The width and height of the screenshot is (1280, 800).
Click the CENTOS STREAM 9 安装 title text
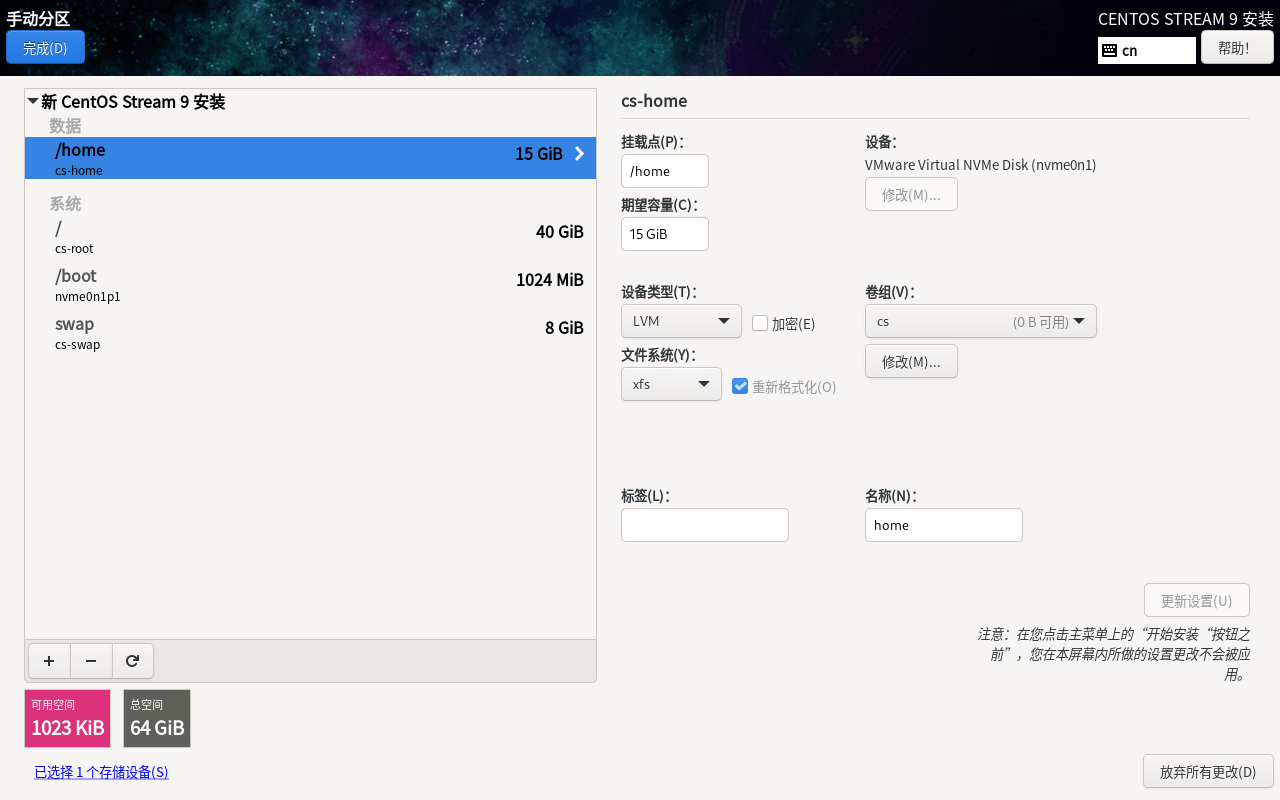(x=1186, y=19)
